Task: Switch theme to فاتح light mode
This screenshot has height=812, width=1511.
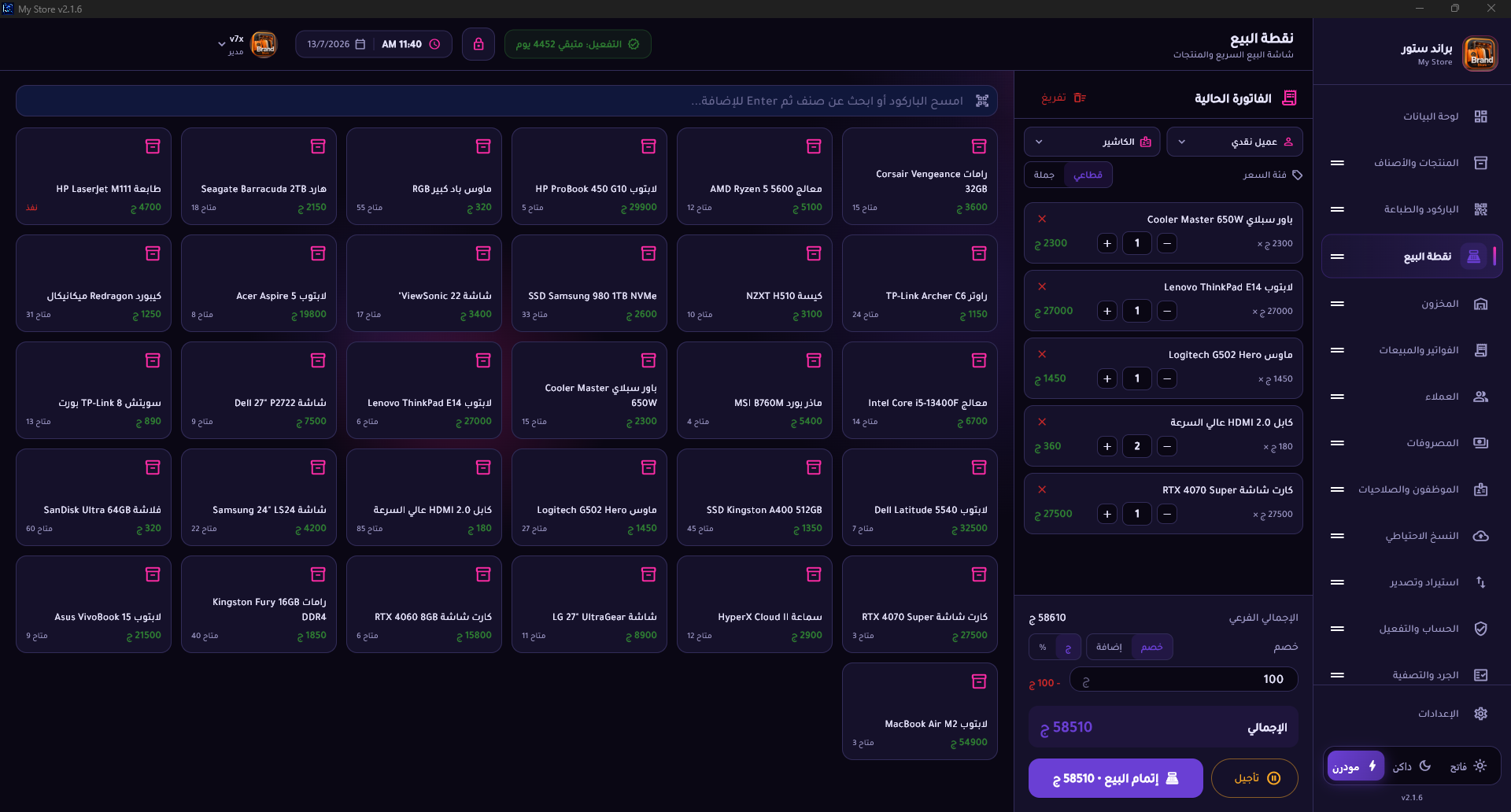Action: click(1468, 766)
